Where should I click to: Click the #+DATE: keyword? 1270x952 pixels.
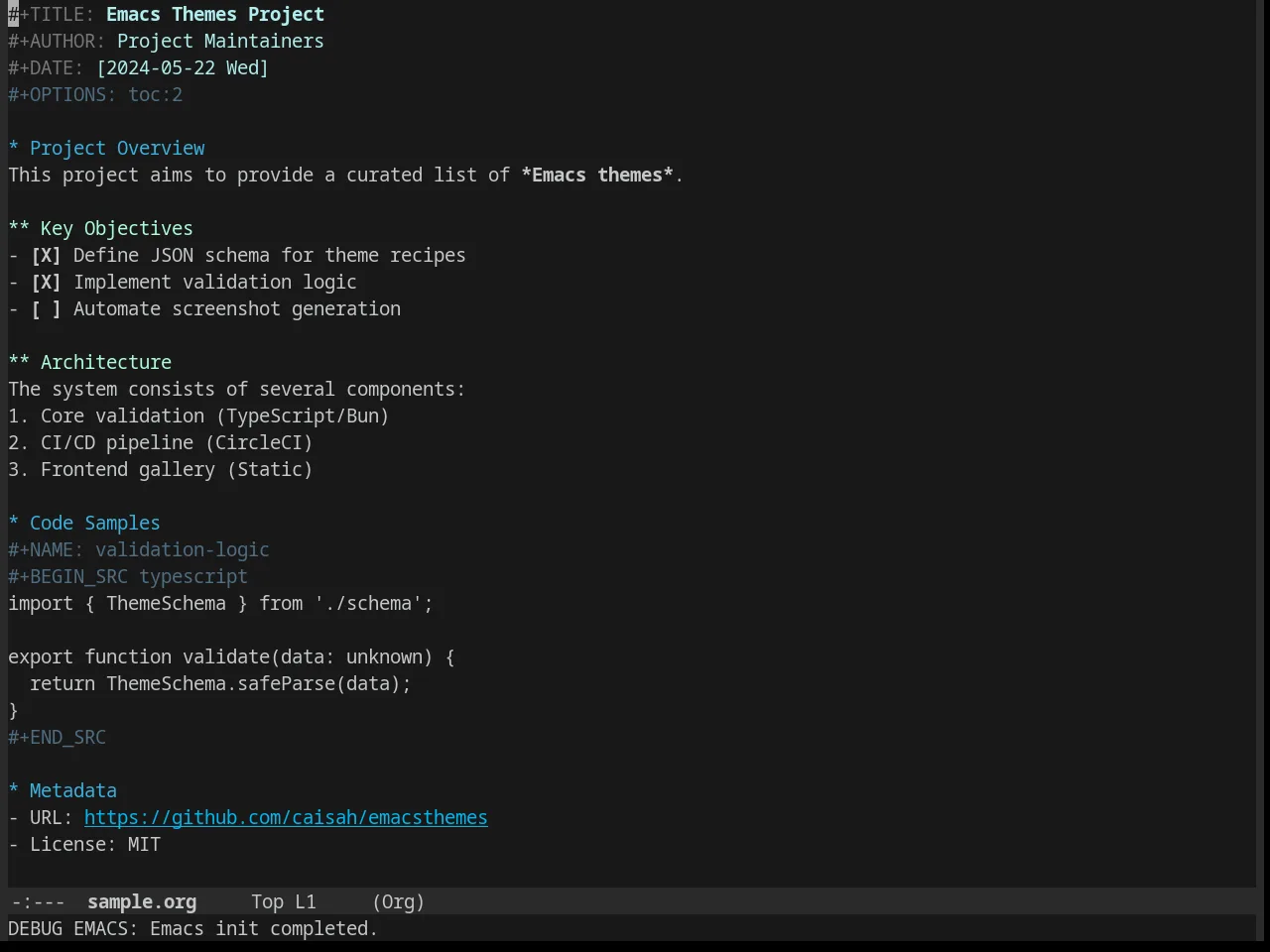click(x=47, y=67)
